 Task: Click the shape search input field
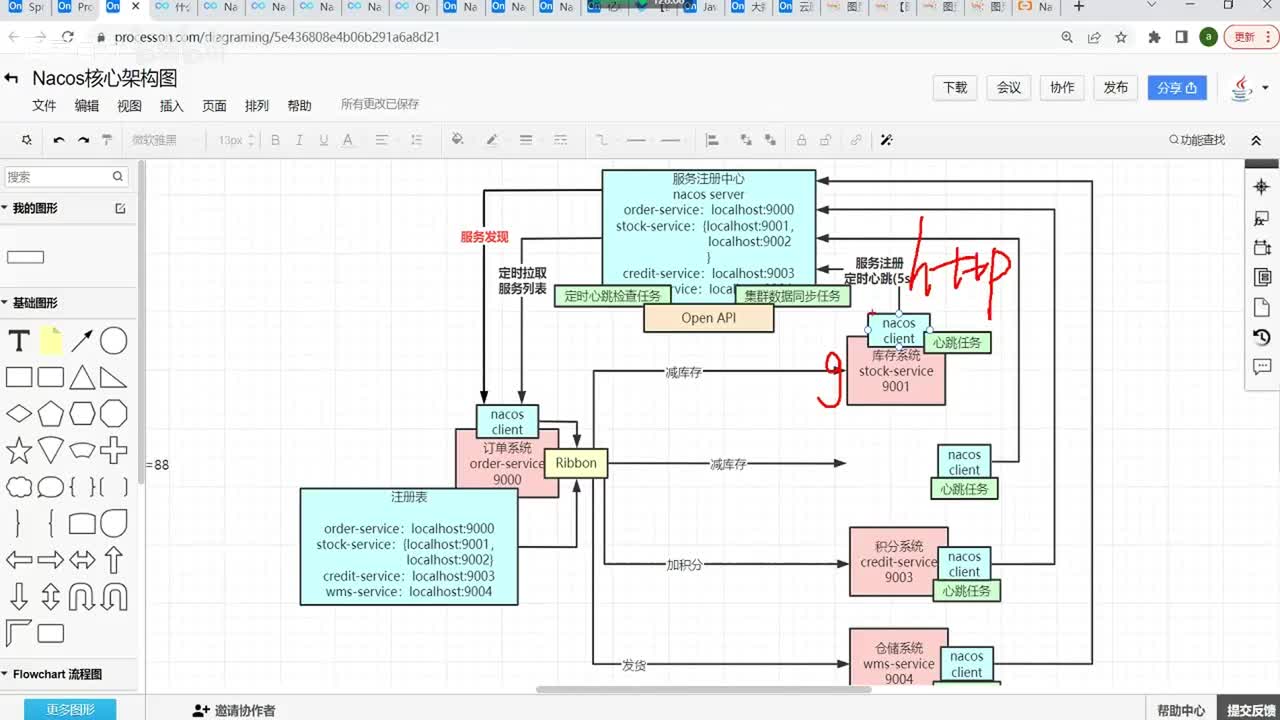(x=66, y=177)
